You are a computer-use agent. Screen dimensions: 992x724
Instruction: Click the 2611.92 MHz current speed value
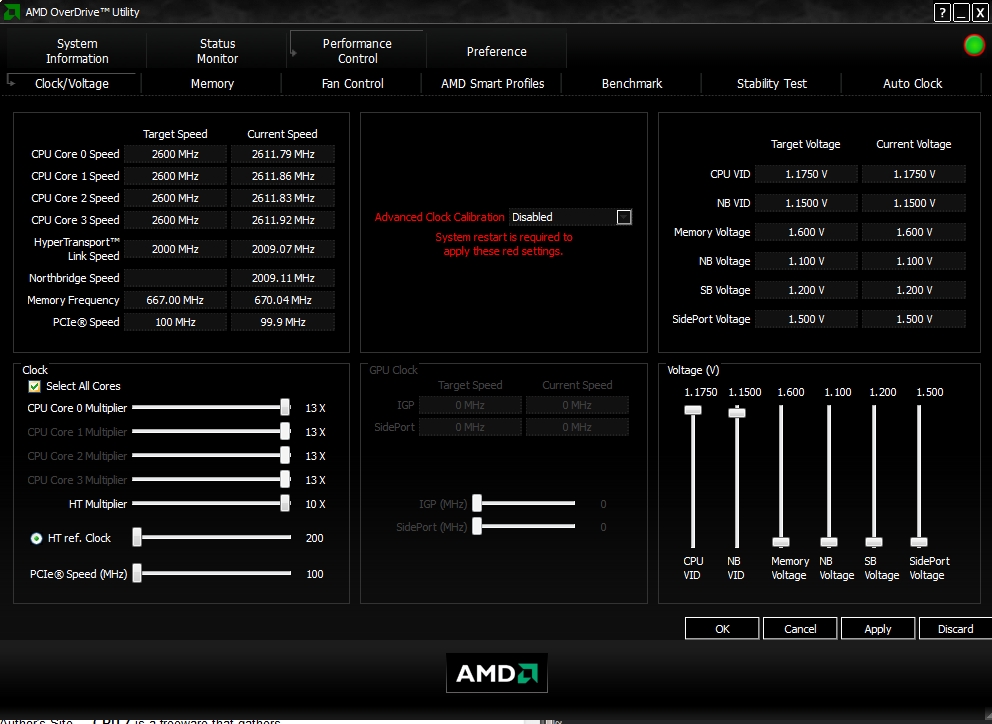coord(283,220)
